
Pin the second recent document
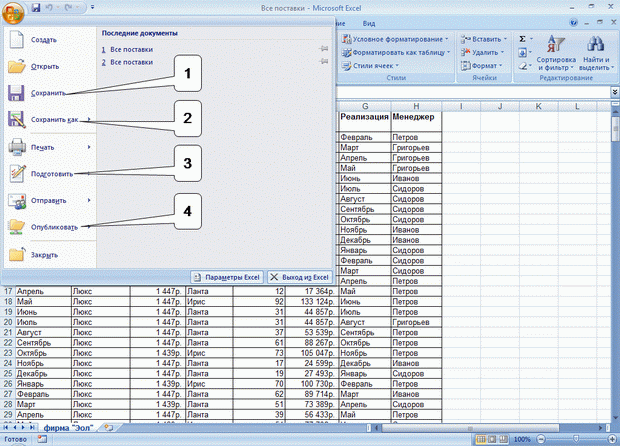pos(324,61)
